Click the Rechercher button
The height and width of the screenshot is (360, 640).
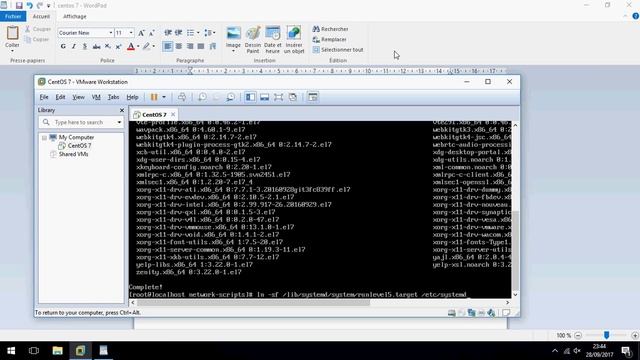click(331, 29)
